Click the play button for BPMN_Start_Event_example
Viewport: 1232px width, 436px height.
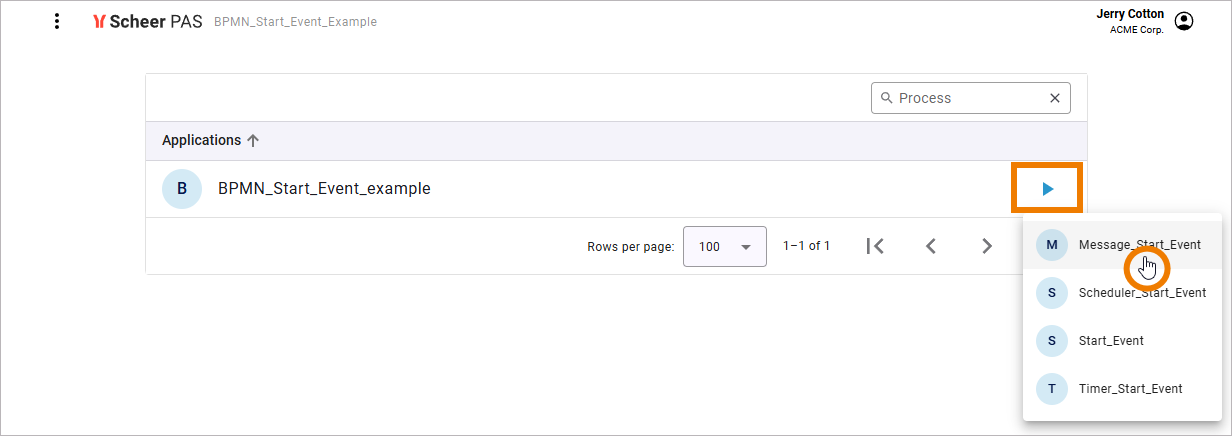pos(1047,188)
